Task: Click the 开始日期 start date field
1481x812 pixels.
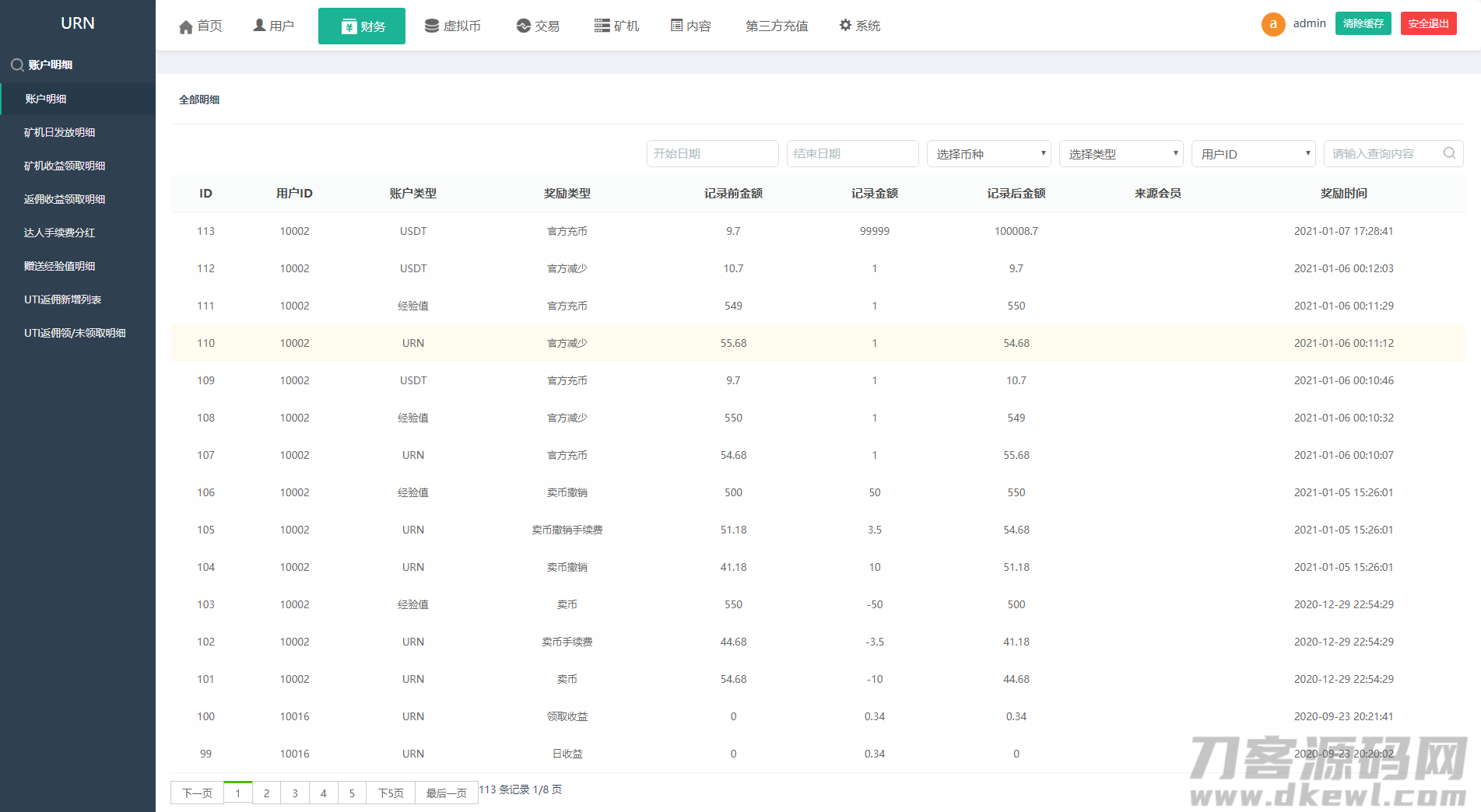Action: 712,154
